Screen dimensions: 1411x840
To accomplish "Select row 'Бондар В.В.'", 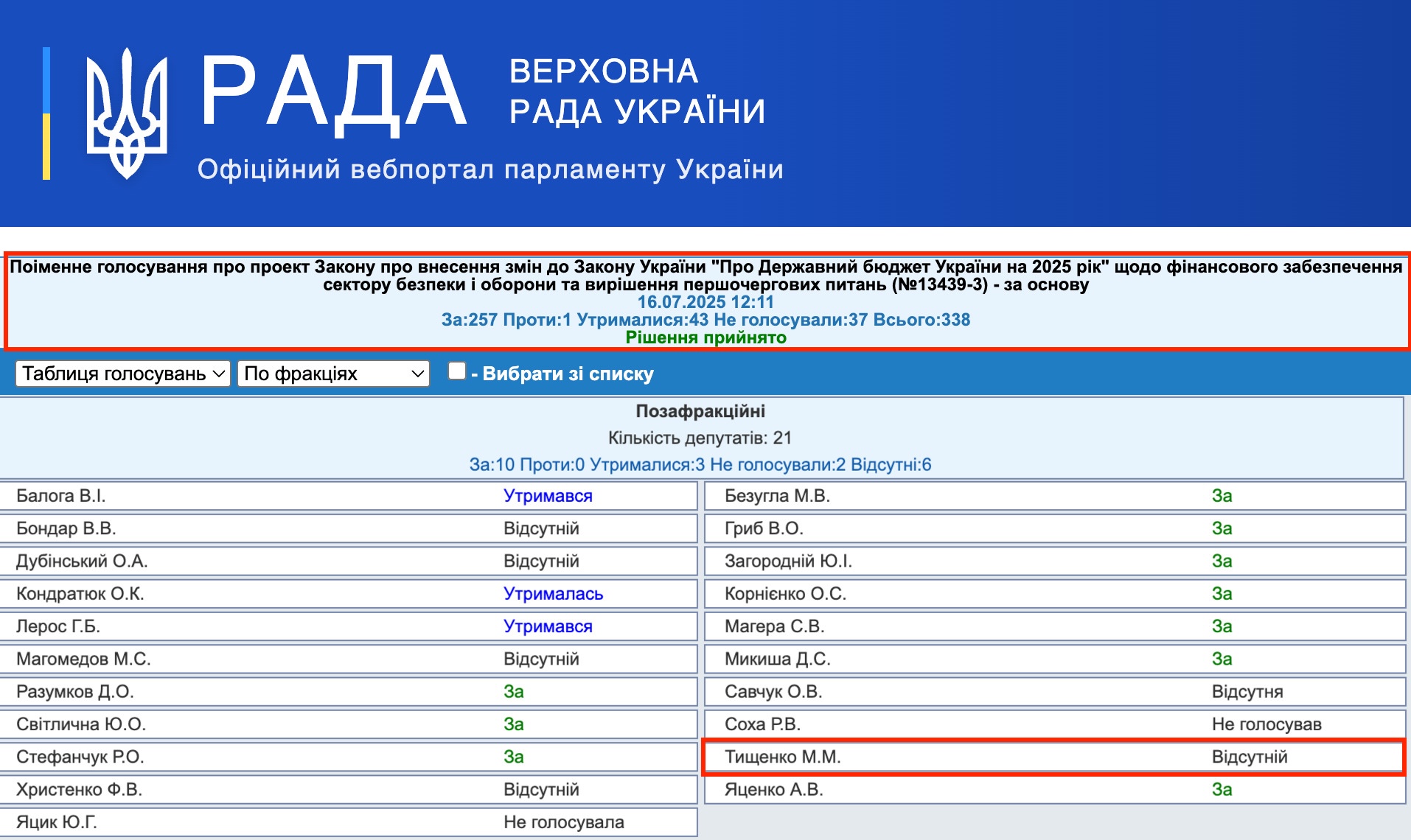I will point(348,528).
